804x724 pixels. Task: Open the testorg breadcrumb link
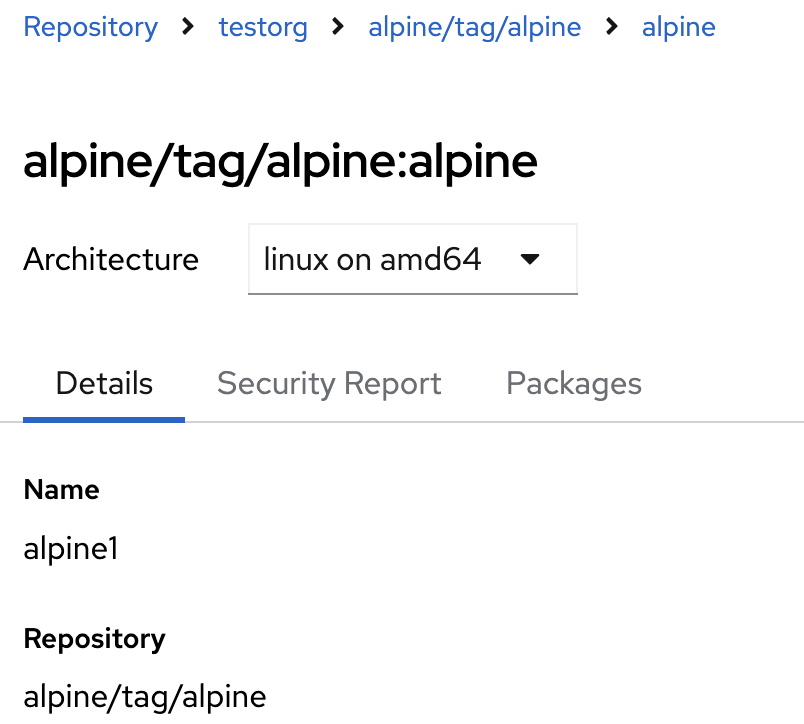[263, 27]
